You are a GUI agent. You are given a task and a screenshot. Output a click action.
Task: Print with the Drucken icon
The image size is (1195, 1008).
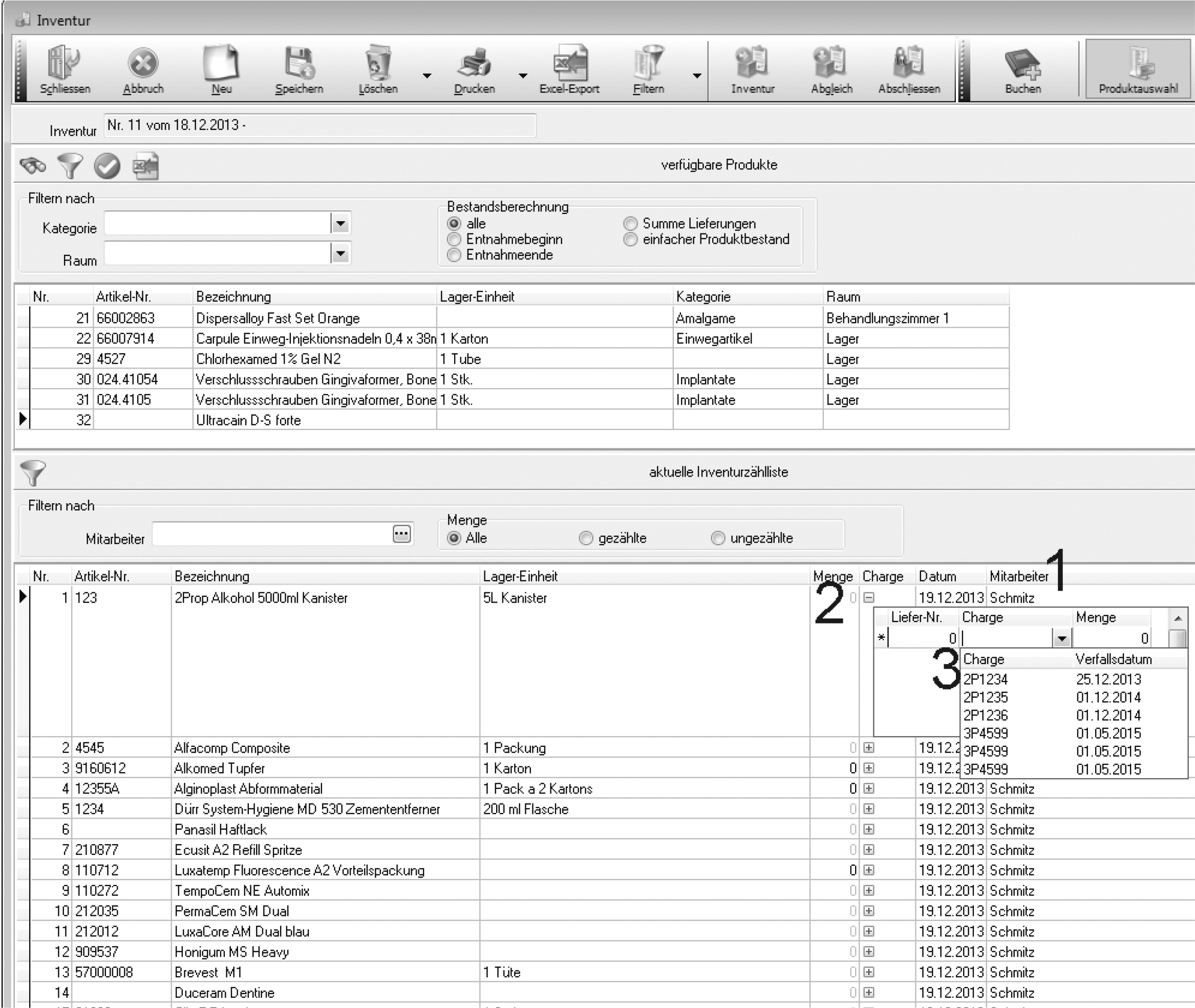(x=474, y=70)
